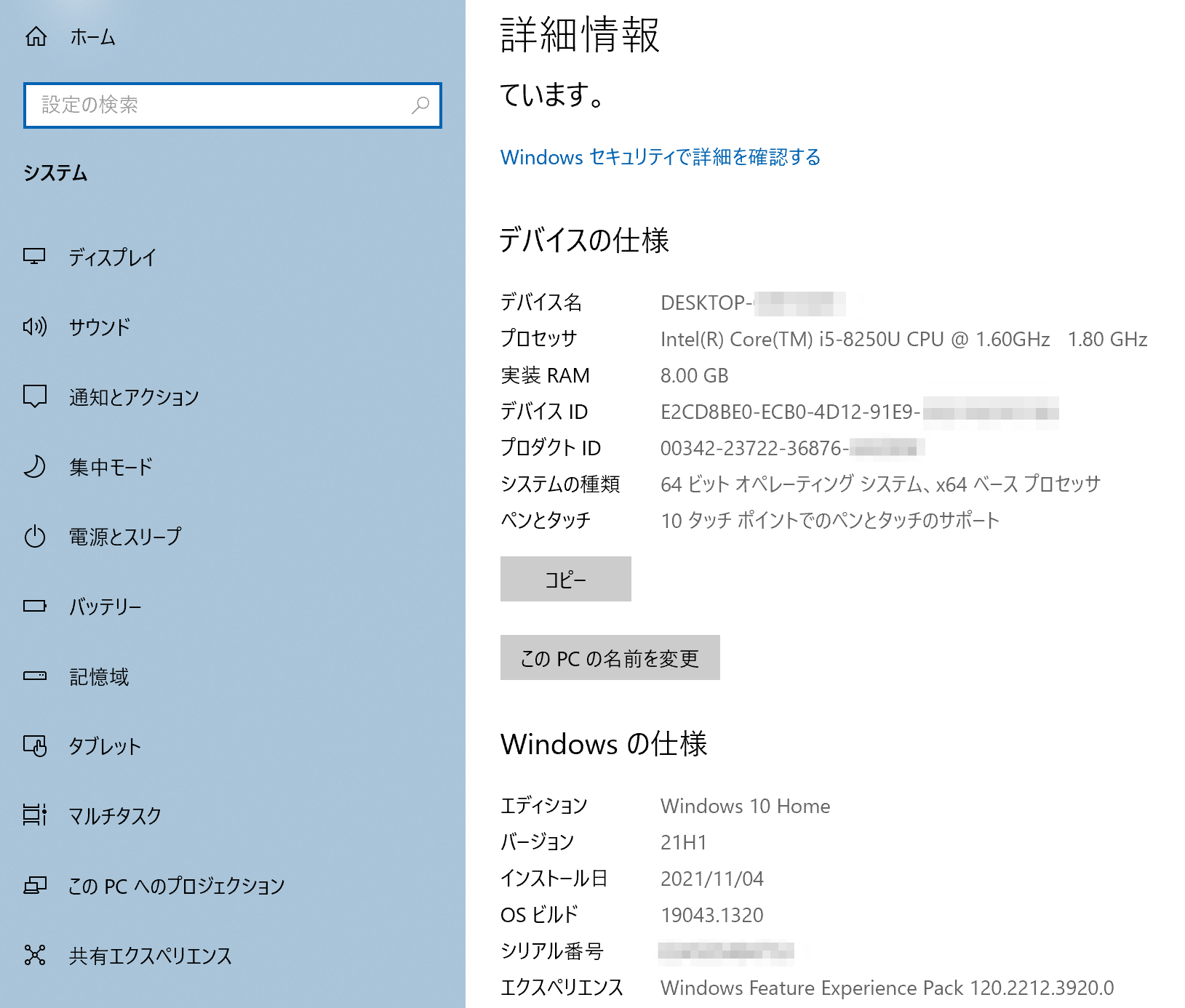Click the Home house icon
The image size is (1185, 1008).
[36, 36]
